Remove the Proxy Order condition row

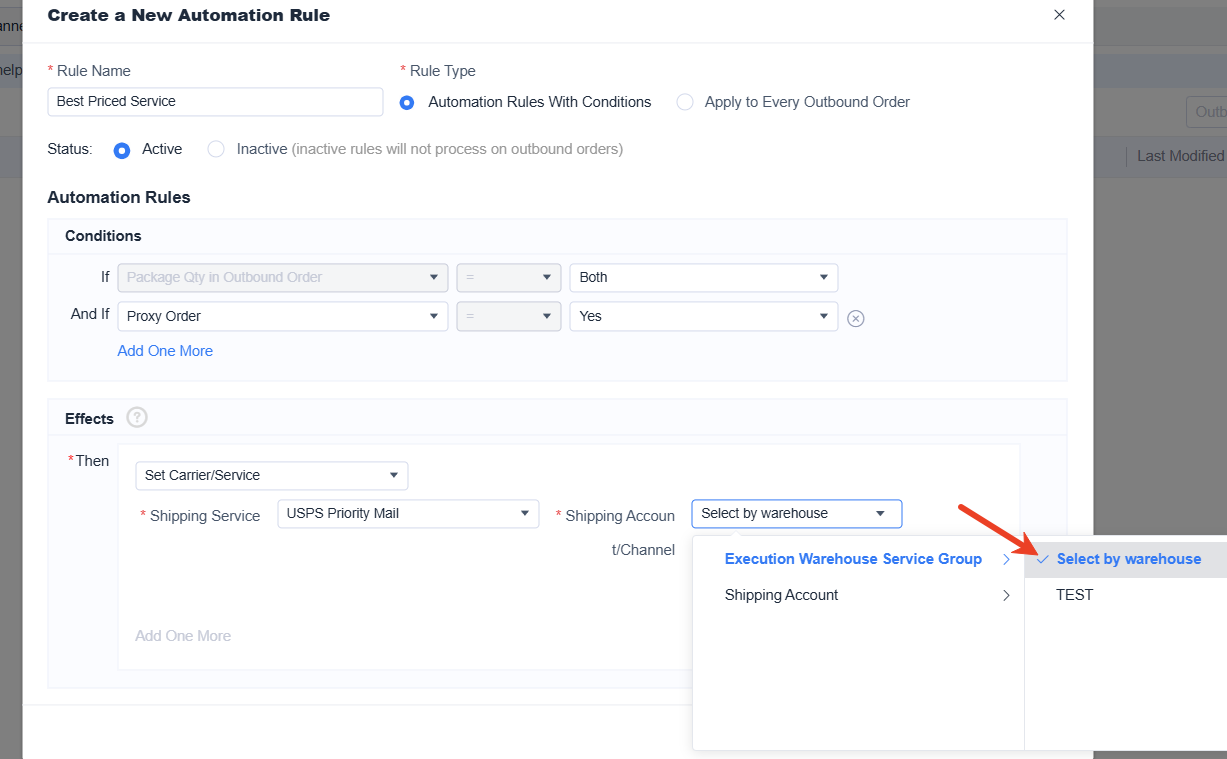856,318
